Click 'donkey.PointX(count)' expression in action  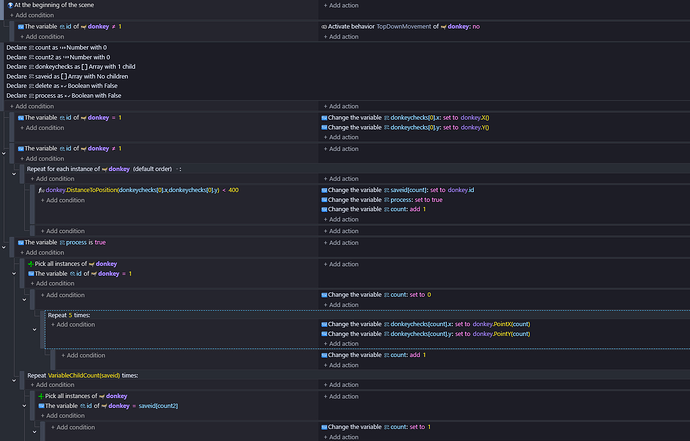[x=501, y=324]
